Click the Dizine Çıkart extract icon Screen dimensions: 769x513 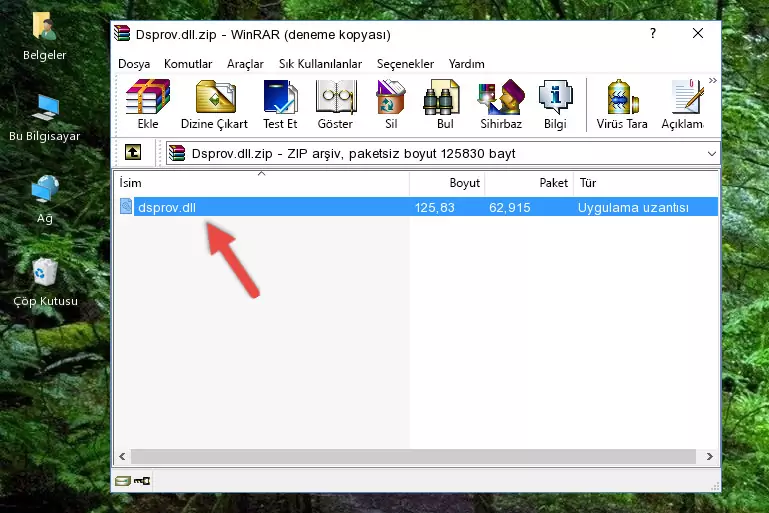[214, 104]
